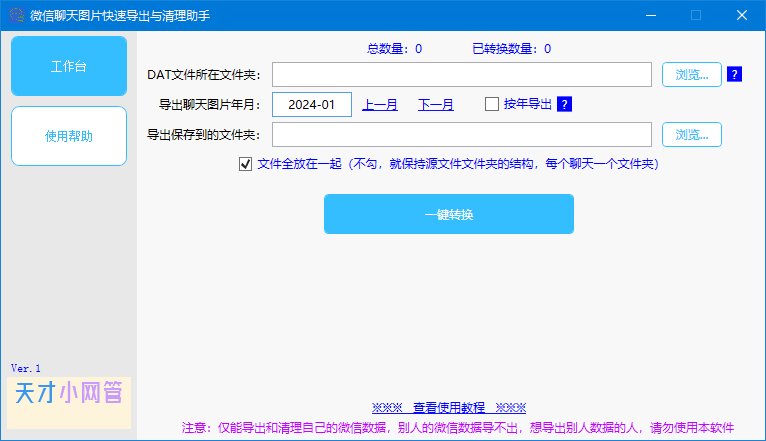Uncheck the 文件全放在一起 checkbox
Viewport: 766px width, 441px height.
(246, 164)
